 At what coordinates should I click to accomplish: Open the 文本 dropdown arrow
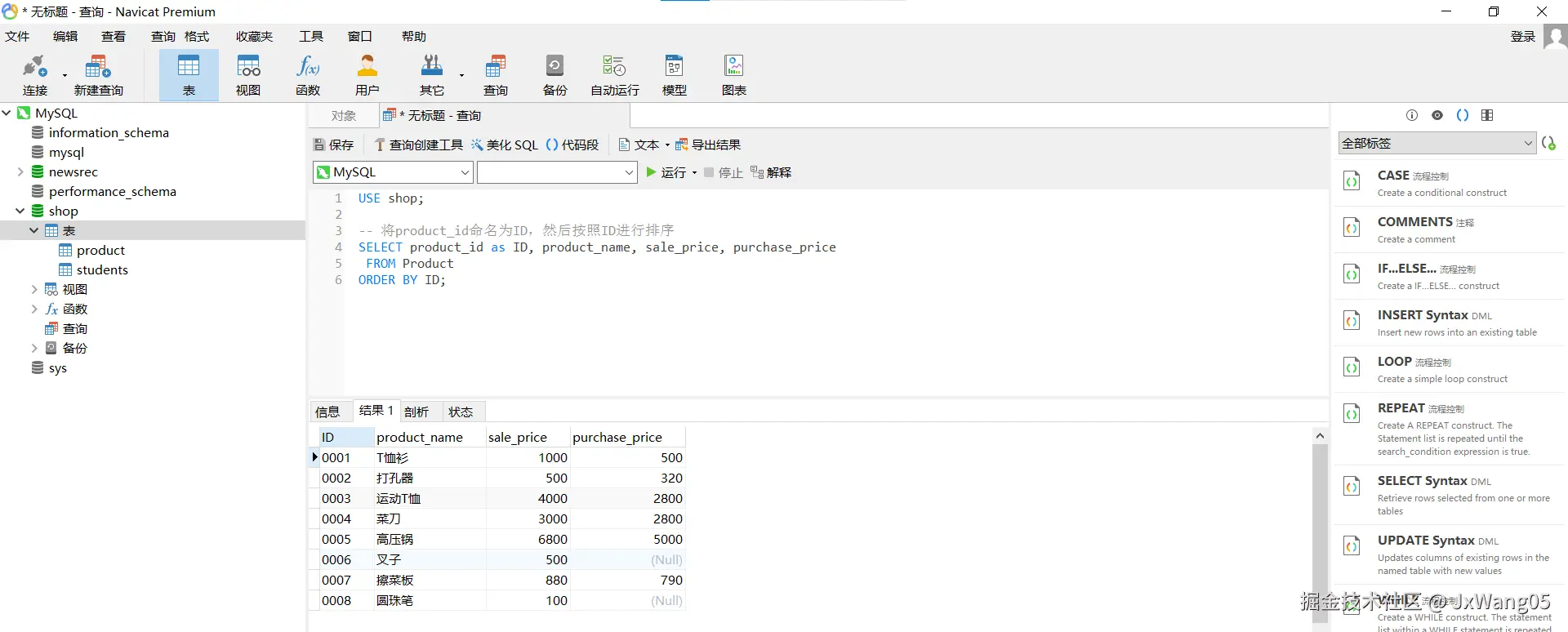(667, 145)
